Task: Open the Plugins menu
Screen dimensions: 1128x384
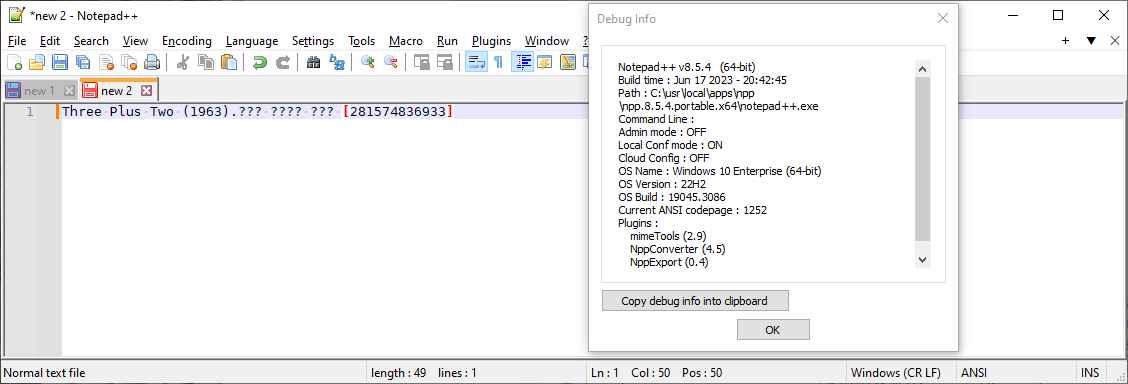Action: coord(491,41)
